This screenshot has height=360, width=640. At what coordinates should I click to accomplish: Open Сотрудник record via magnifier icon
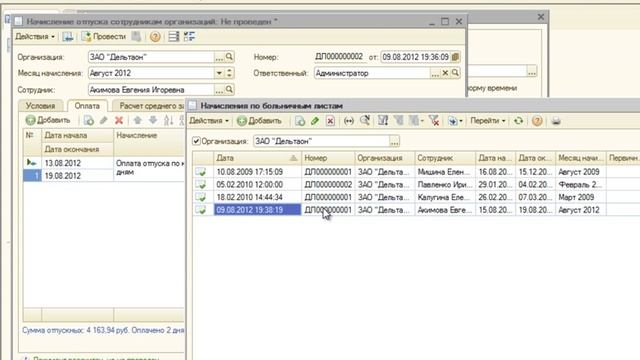229,89
